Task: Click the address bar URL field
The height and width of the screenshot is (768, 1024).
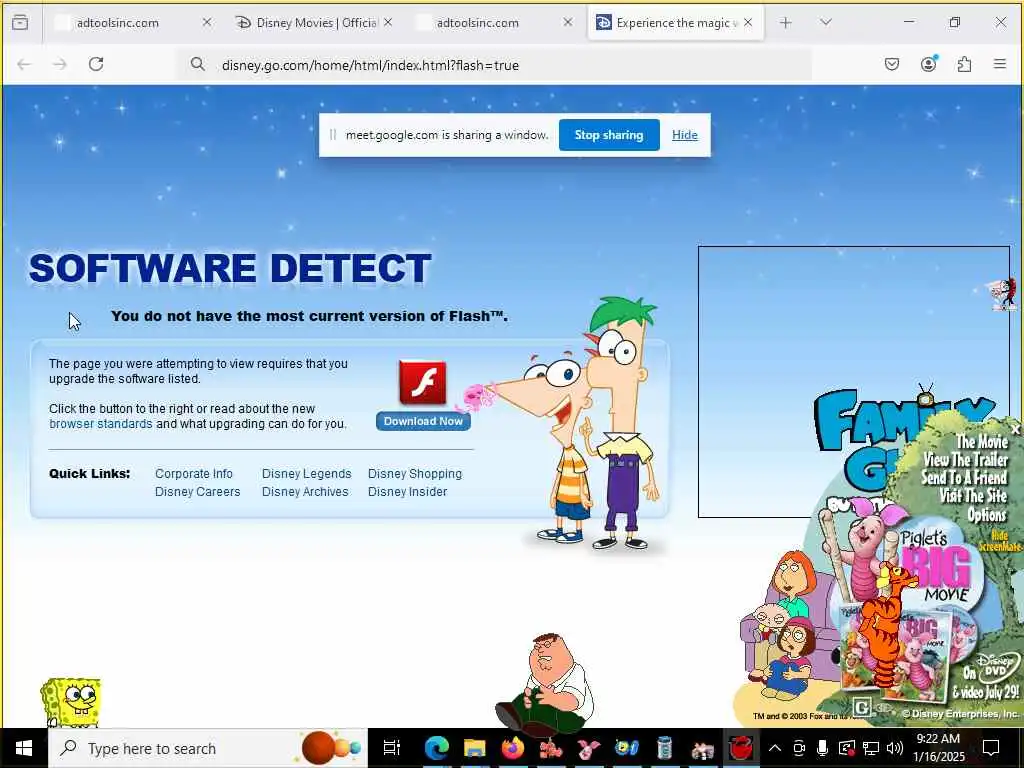Action: click(x=493, y=65)
